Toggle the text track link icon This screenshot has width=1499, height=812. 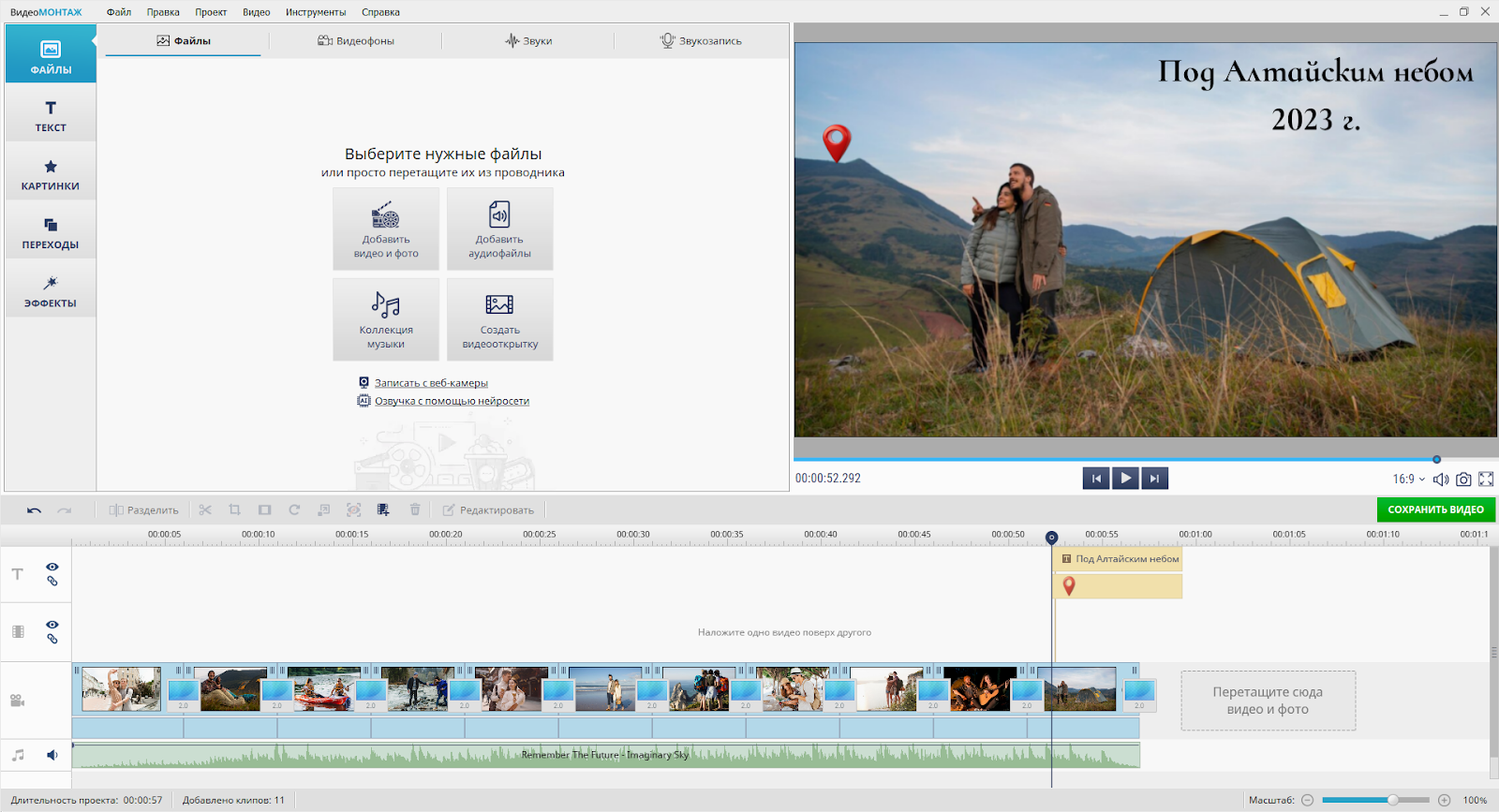coord(52,582)
